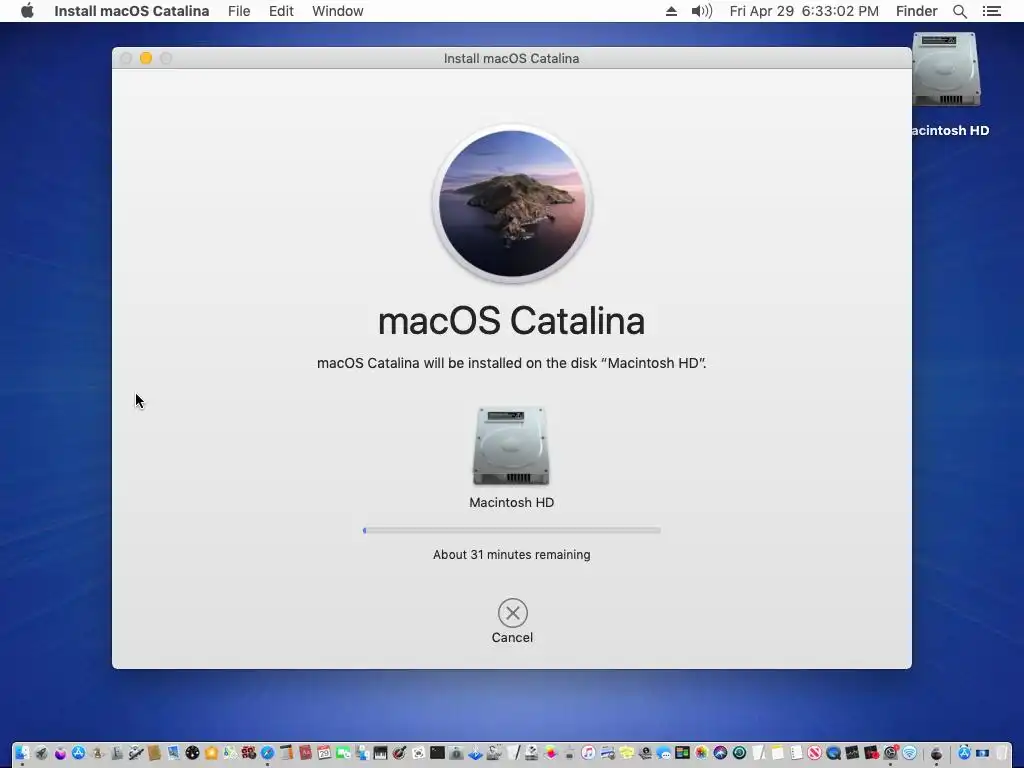The image size is (1024, 768).
Task: Open the Finder menu bar item
Action: 916,11
